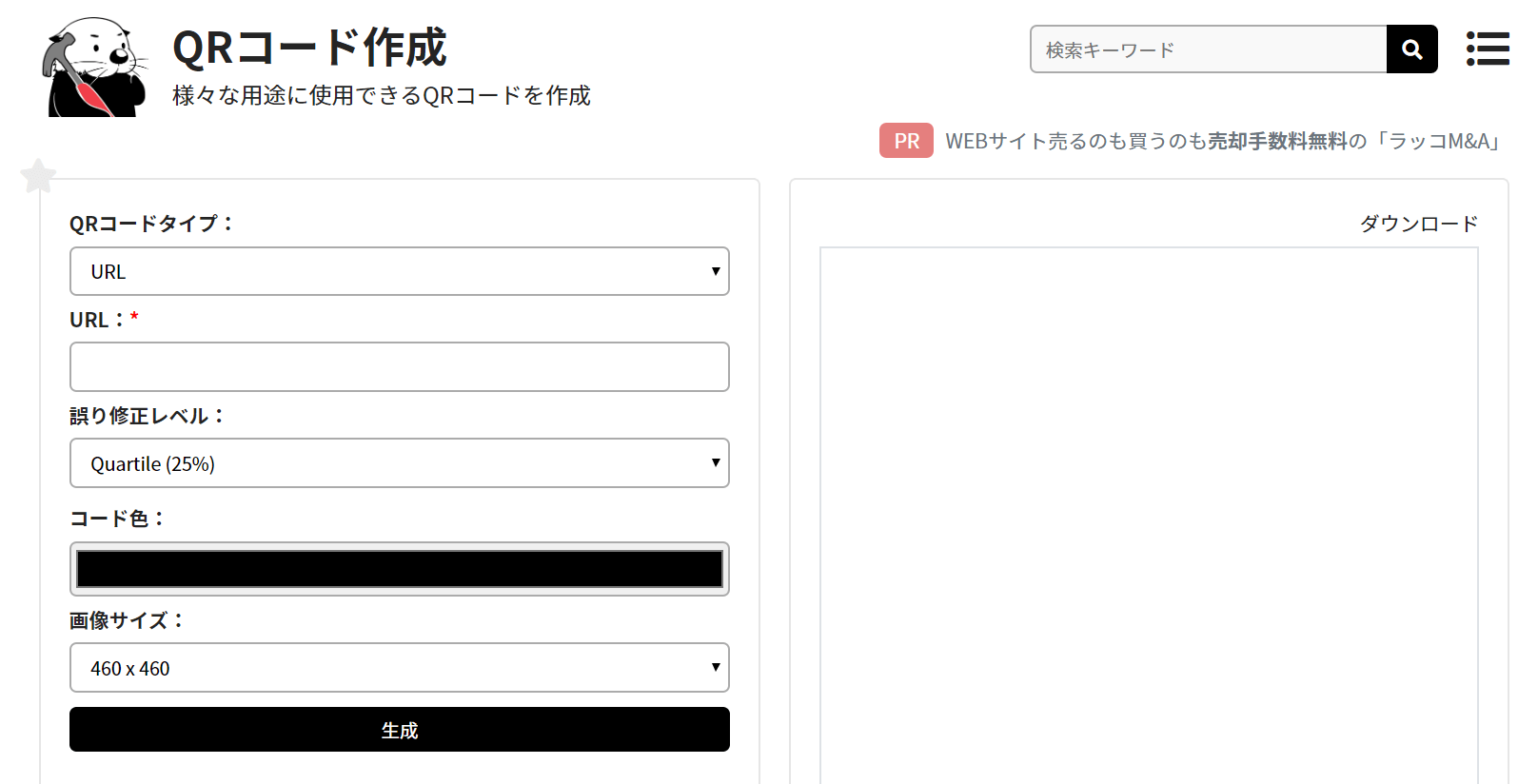Open the hamburger list menu
This screenshot has height=784, width=1538.
coord(1488,49)
